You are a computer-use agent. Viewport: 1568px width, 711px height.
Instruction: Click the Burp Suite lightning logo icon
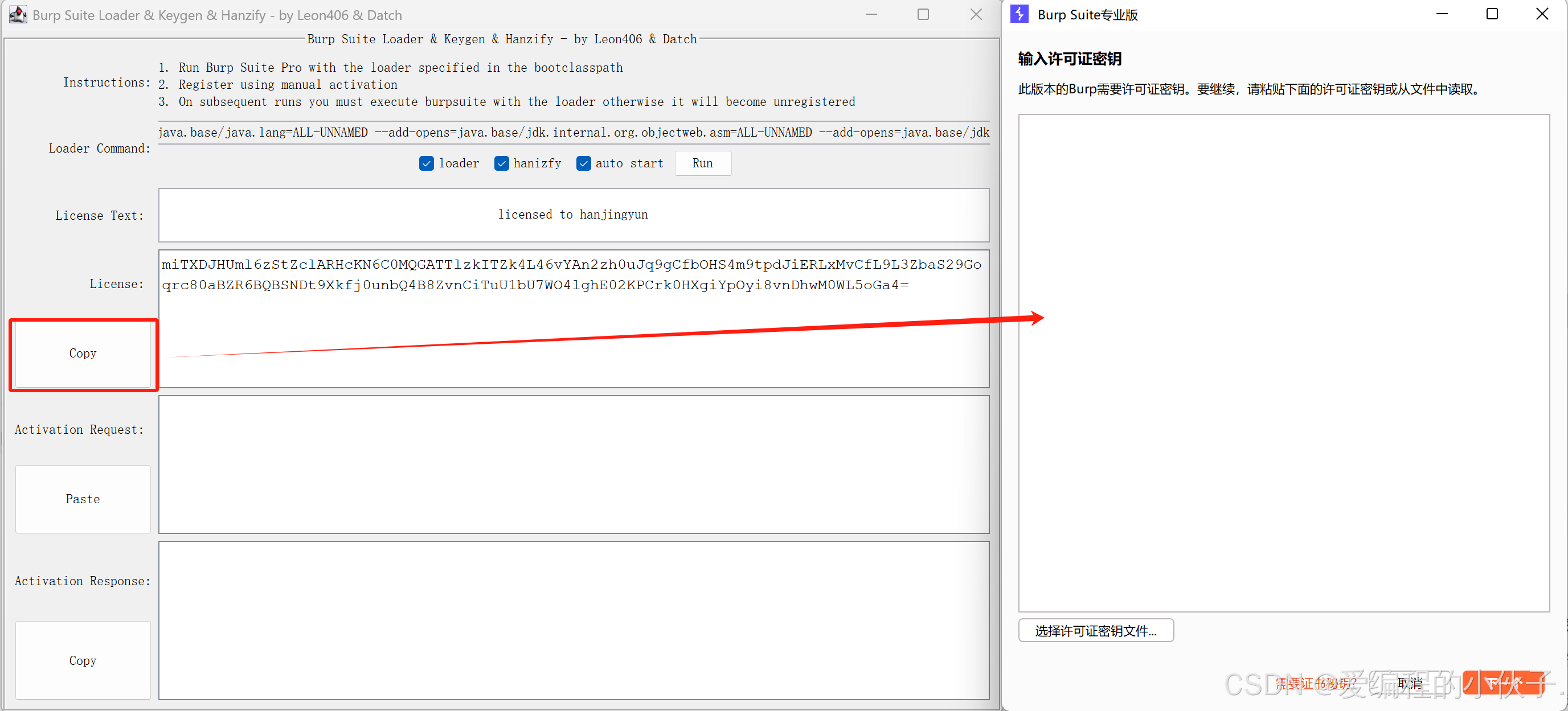(x=1019, y=14)
